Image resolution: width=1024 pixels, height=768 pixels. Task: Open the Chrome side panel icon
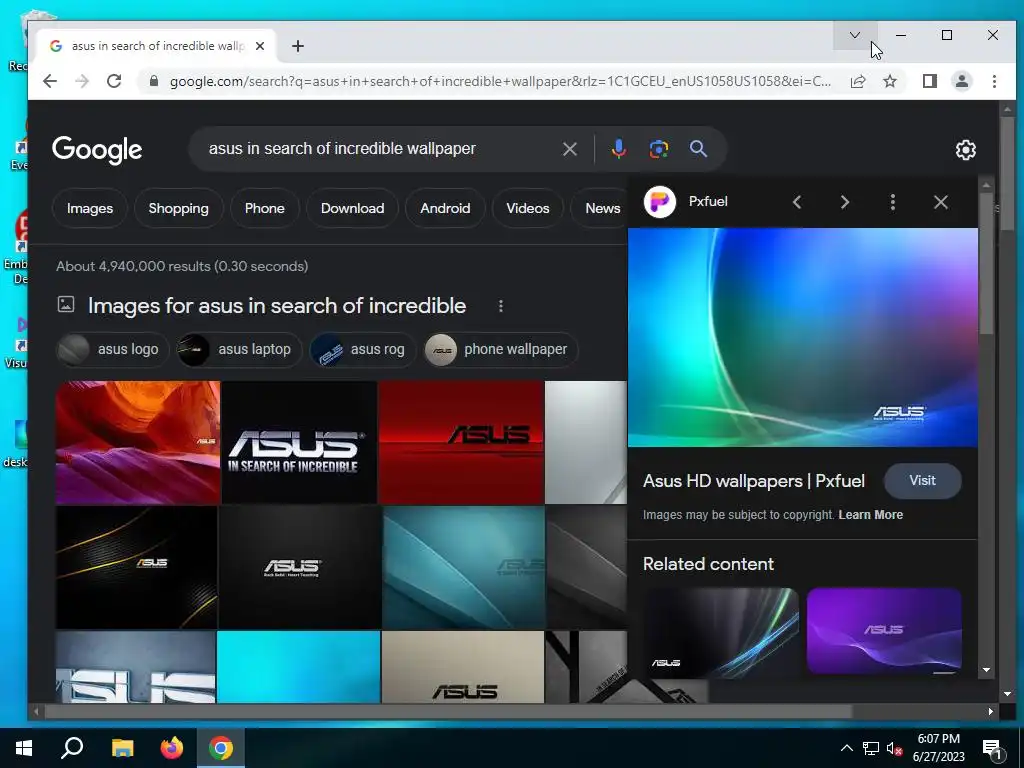(929, 81)
